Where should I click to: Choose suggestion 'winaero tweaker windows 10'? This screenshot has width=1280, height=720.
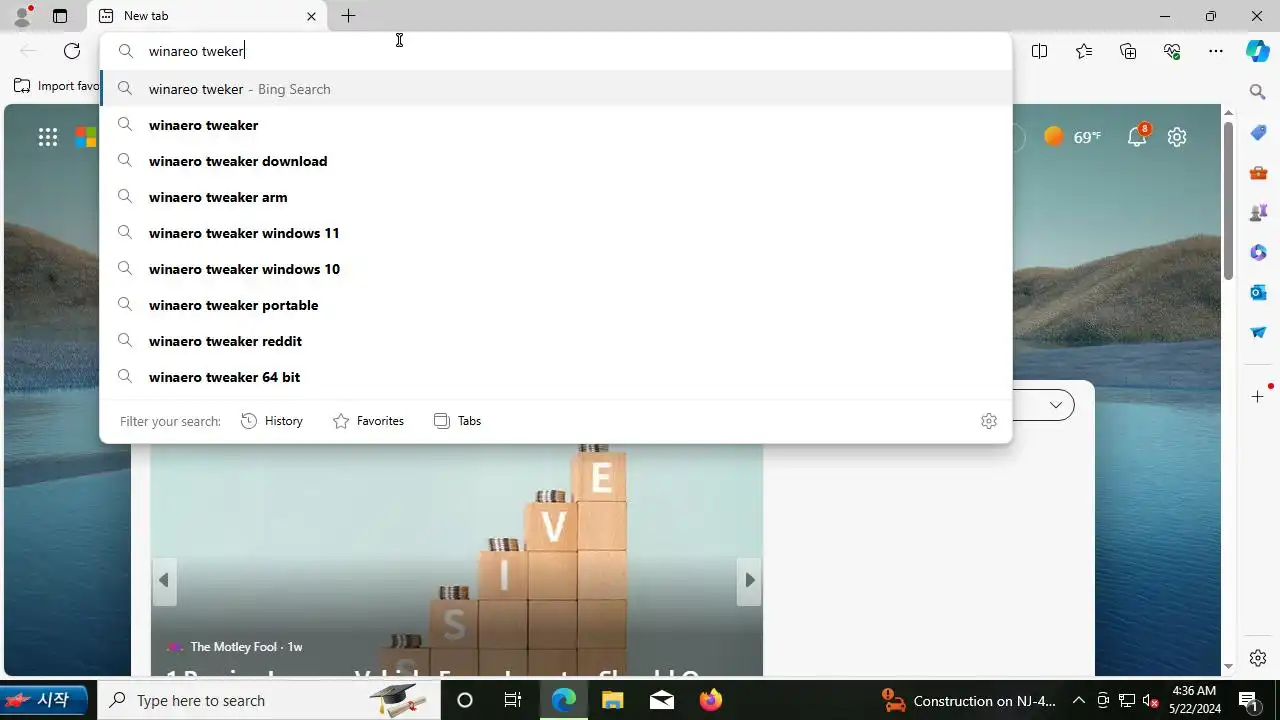(x=556, y=269)
